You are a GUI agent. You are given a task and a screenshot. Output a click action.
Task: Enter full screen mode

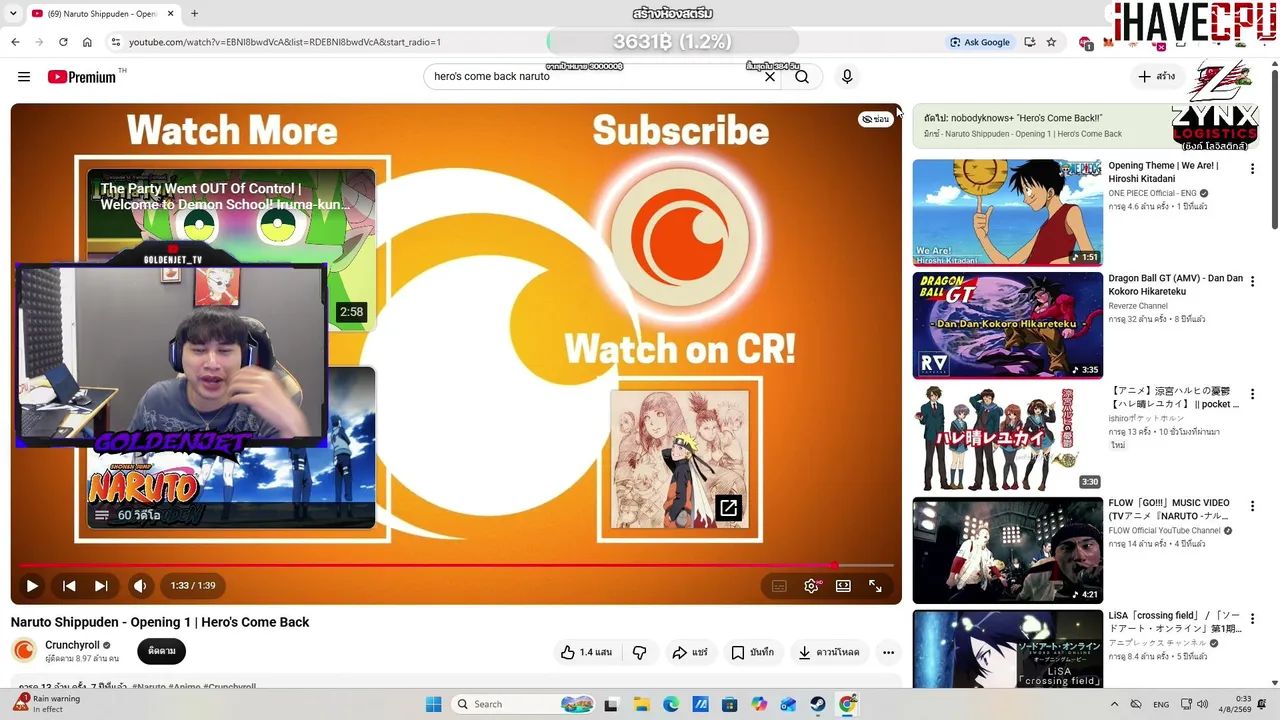click(x=875, y=586)
